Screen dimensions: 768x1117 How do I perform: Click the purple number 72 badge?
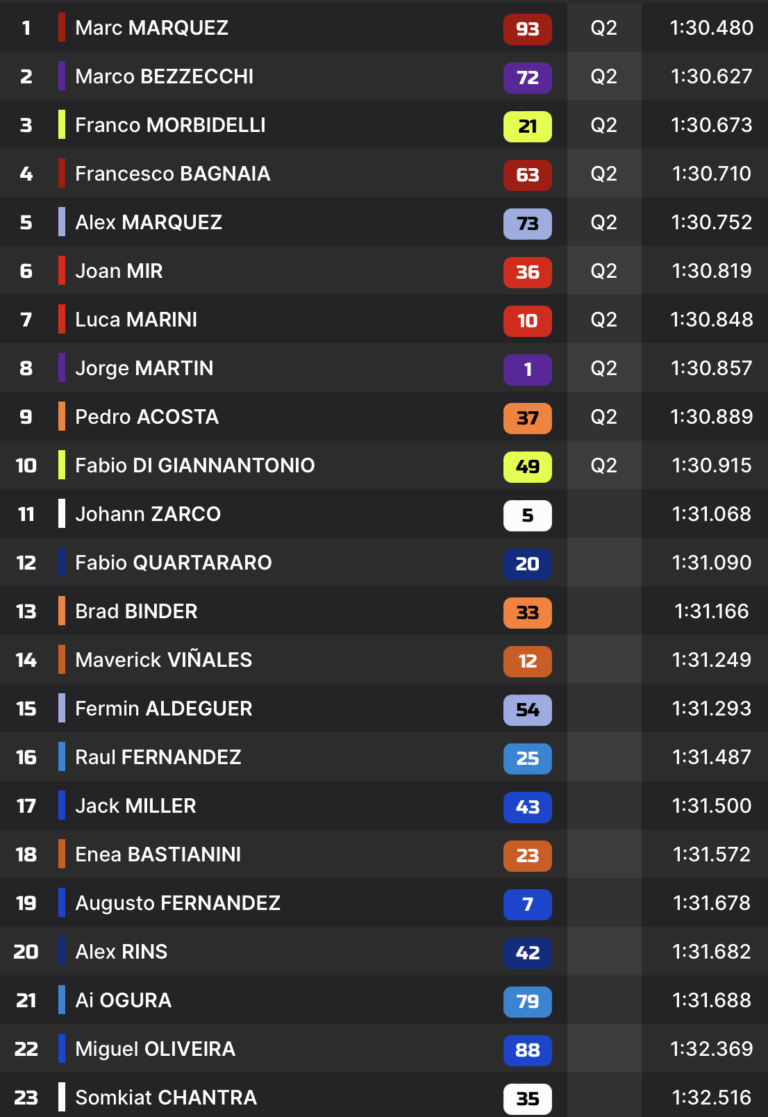pyautogui.click(x=527, y=77)
